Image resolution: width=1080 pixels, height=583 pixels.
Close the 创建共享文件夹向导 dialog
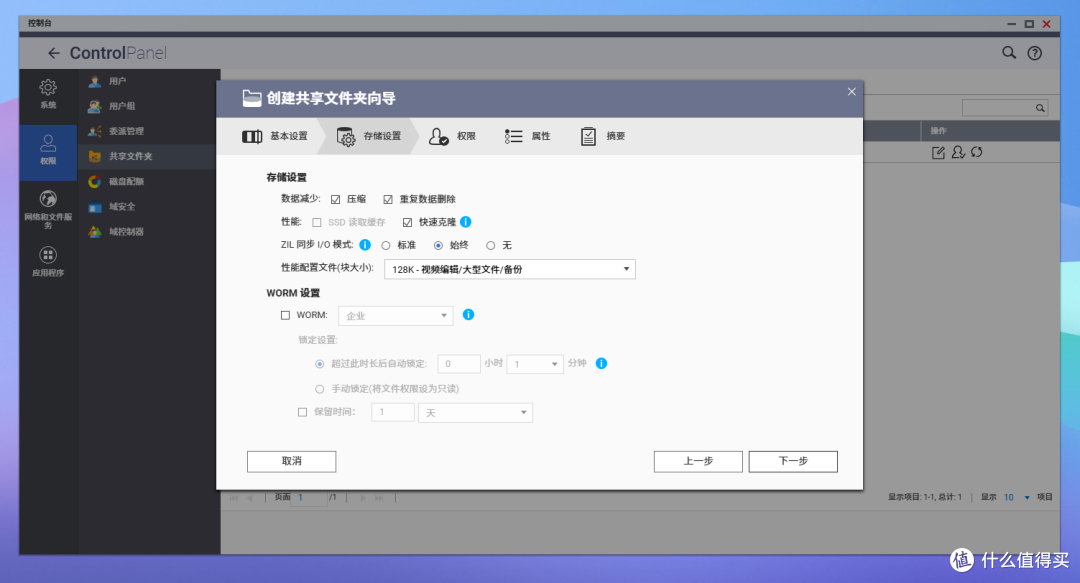[851, 92]
